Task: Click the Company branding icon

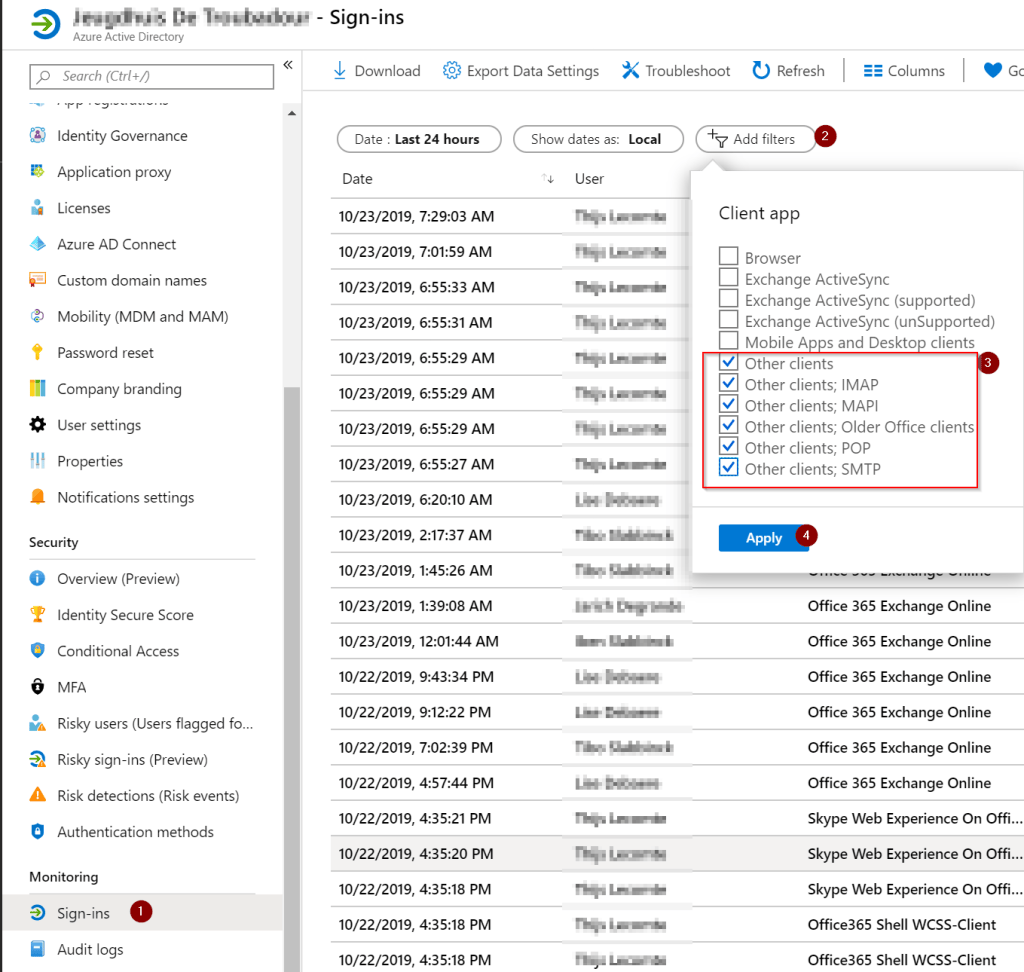Action: 38,388
